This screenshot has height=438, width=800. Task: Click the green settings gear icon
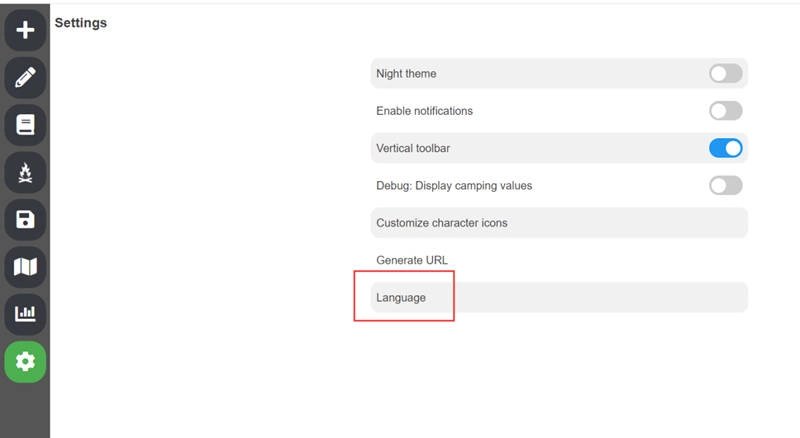tap(25, 362)
